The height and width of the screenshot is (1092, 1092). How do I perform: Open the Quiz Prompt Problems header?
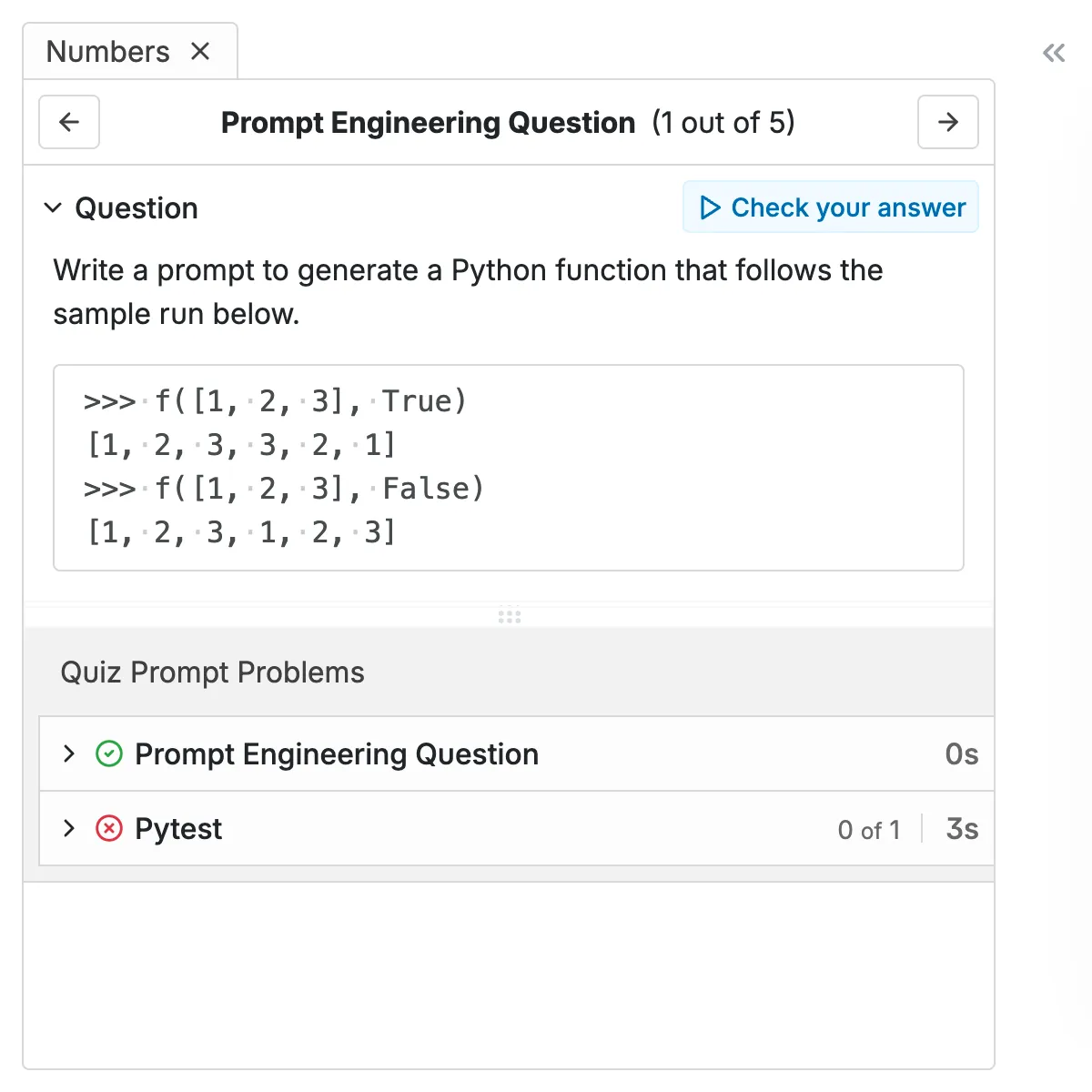(212, 672)
